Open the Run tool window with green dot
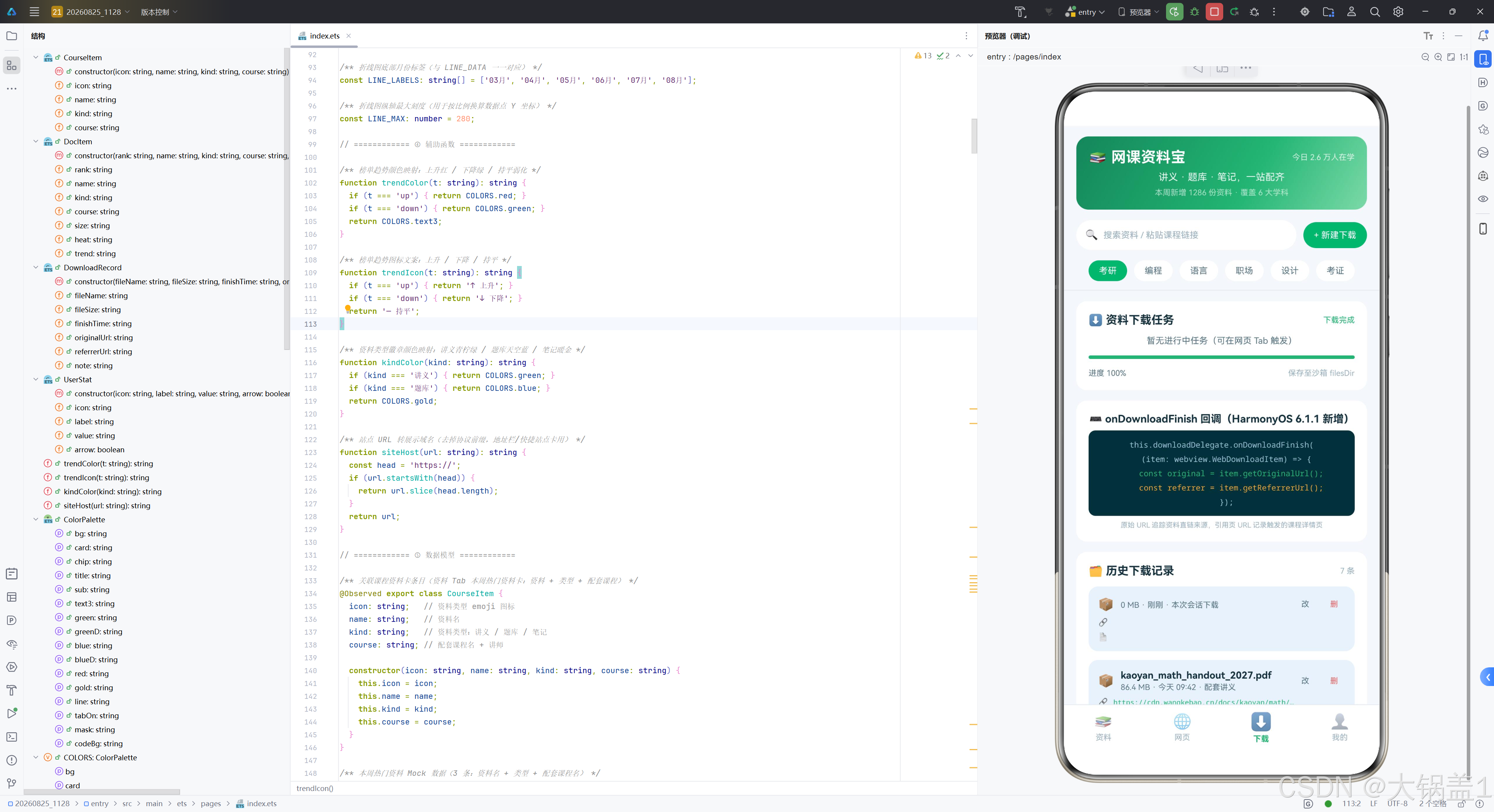 point(12,714)
